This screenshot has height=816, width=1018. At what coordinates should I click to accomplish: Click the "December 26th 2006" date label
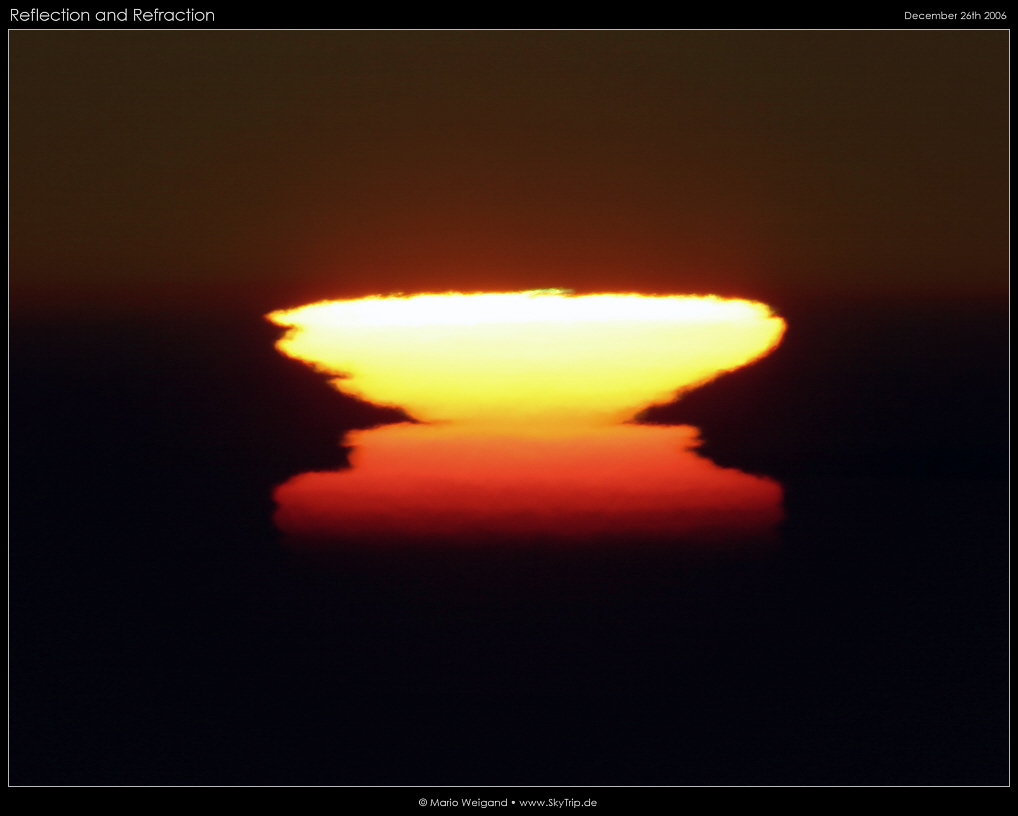click(x=954, y=16)
